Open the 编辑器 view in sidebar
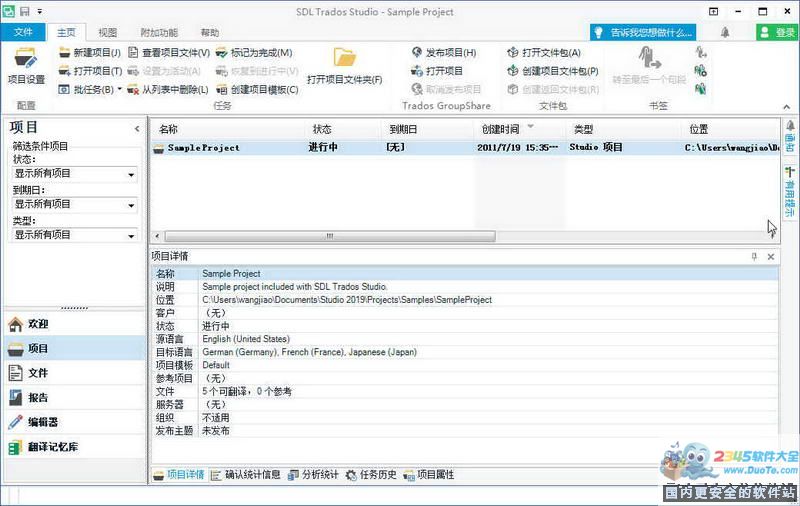The height and width of the screenshot is (506, 800). (42, 422)
